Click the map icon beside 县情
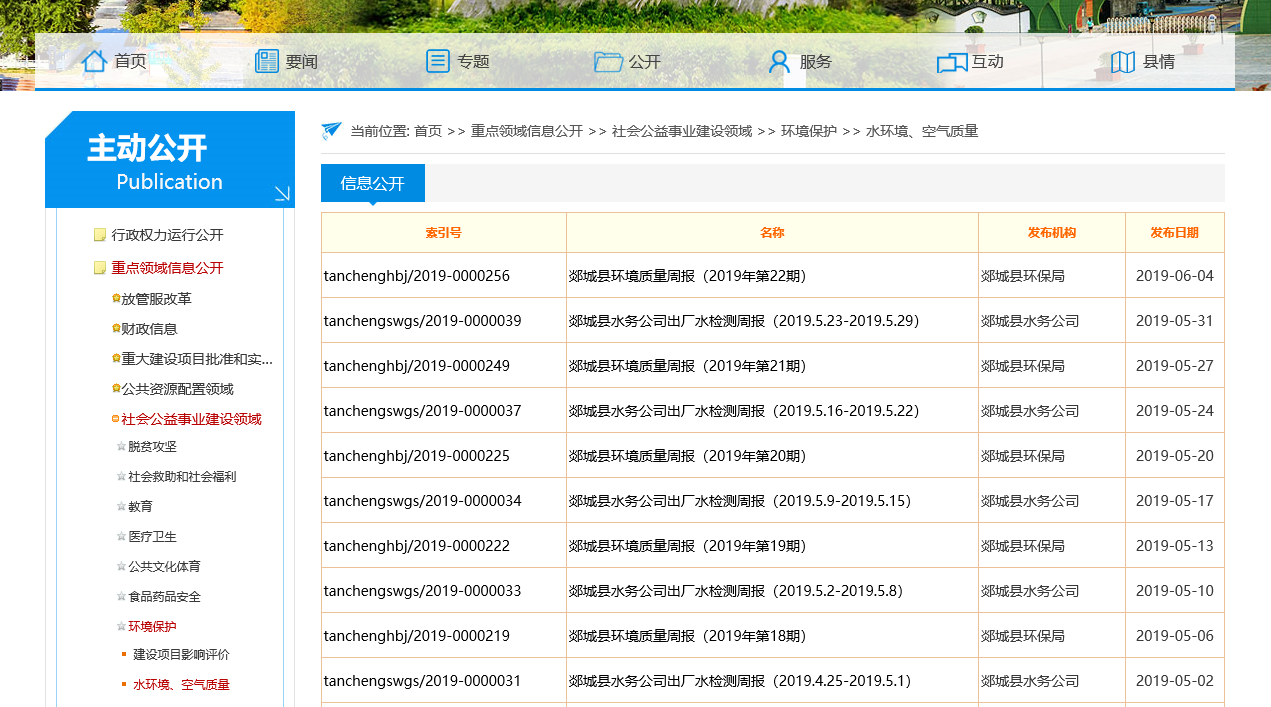 click(x=1123, y=62)
